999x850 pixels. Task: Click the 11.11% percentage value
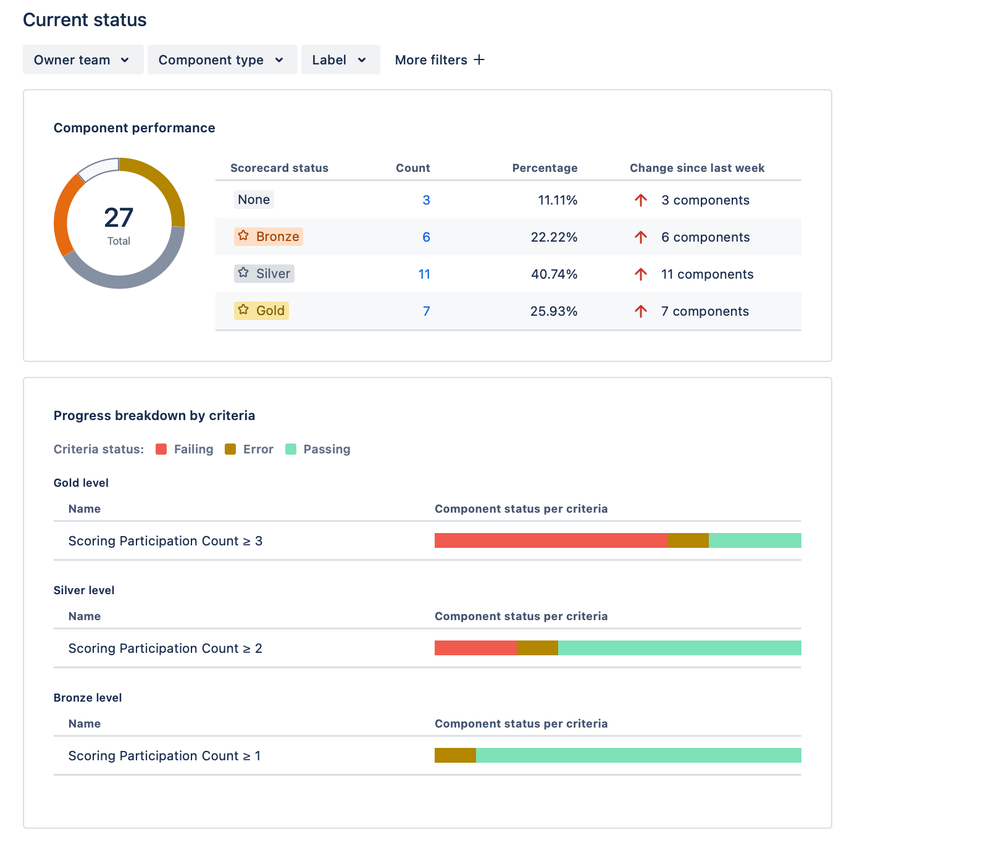(x=557, y=200)
